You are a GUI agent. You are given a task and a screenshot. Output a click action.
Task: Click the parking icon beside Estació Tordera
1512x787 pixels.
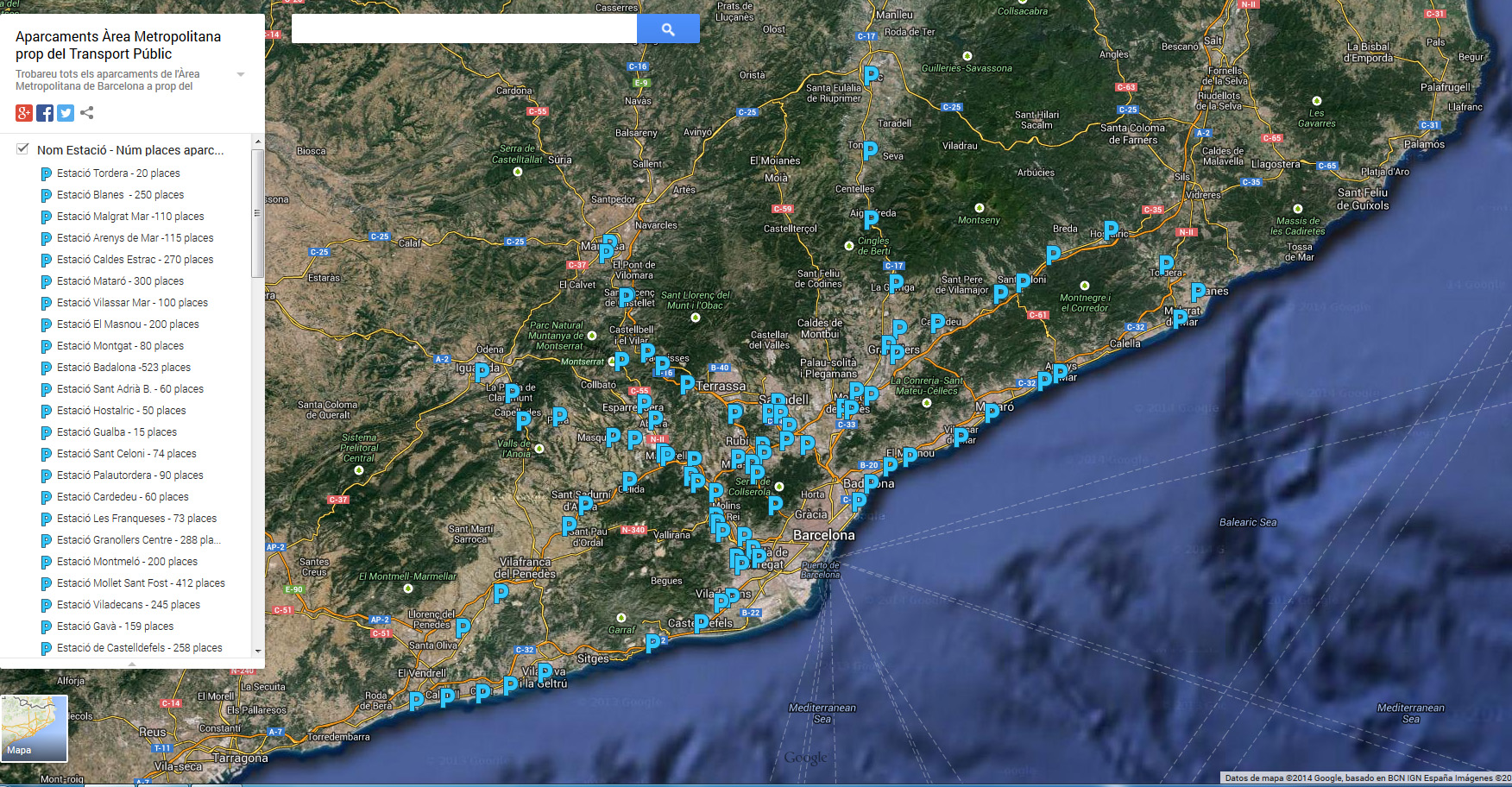[x=47, y=173]
